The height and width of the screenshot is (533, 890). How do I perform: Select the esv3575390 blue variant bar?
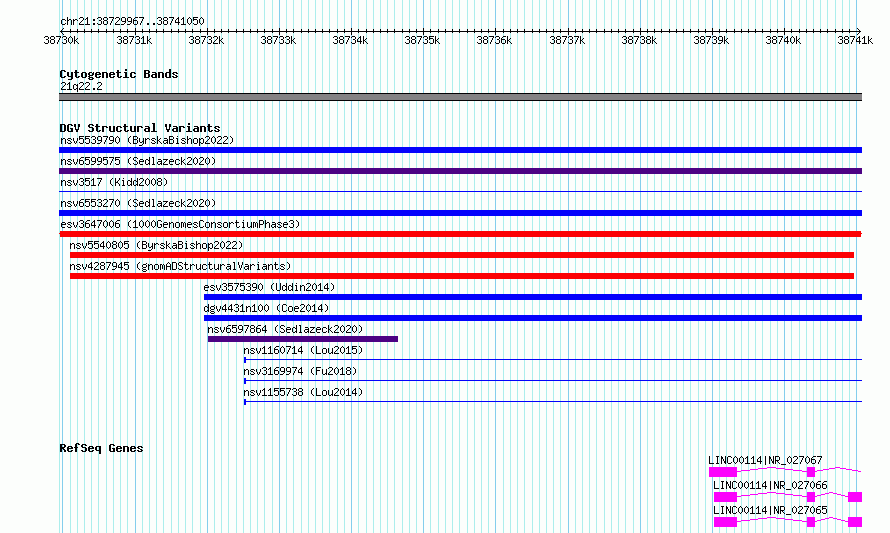click(x=533, y=297)
